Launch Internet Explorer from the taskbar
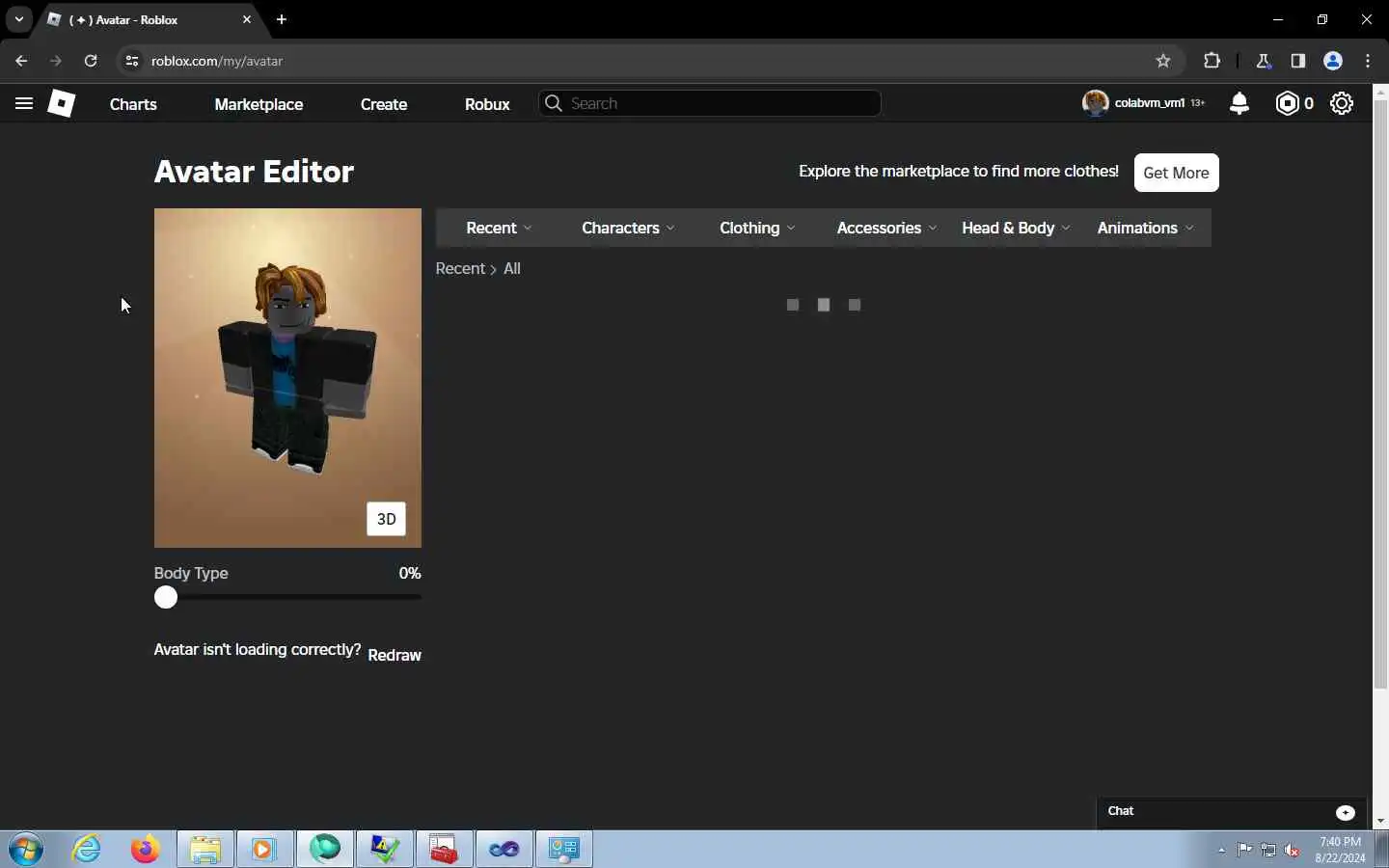1389x868 pixels. click(87, 850)
